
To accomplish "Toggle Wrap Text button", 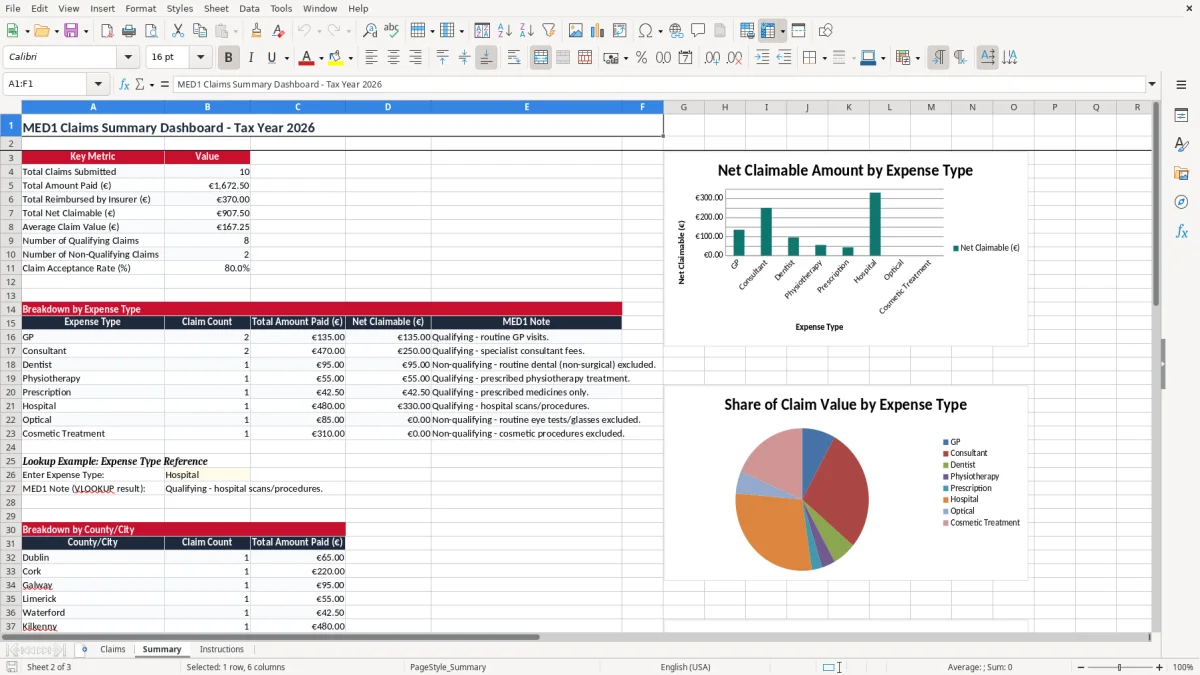I will (x=514, y=58).
